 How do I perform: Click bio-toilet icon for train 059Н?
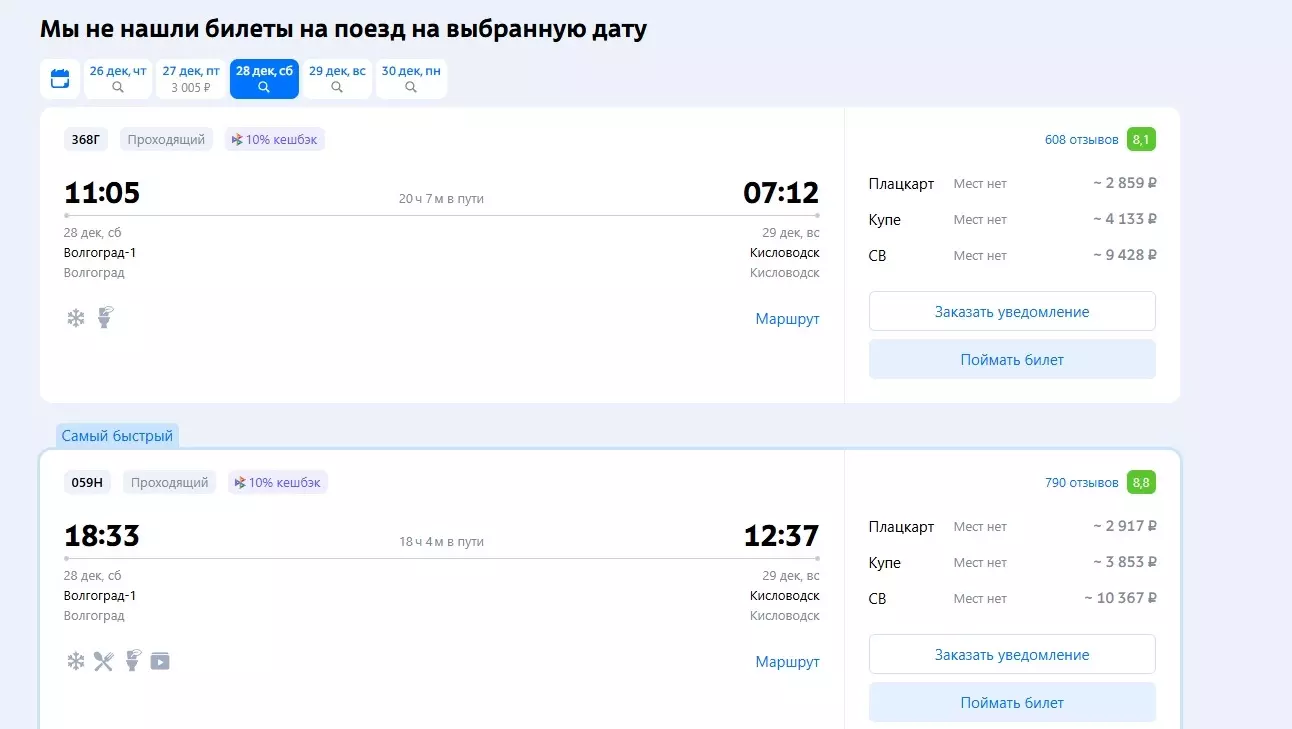(x=133, y=661)
